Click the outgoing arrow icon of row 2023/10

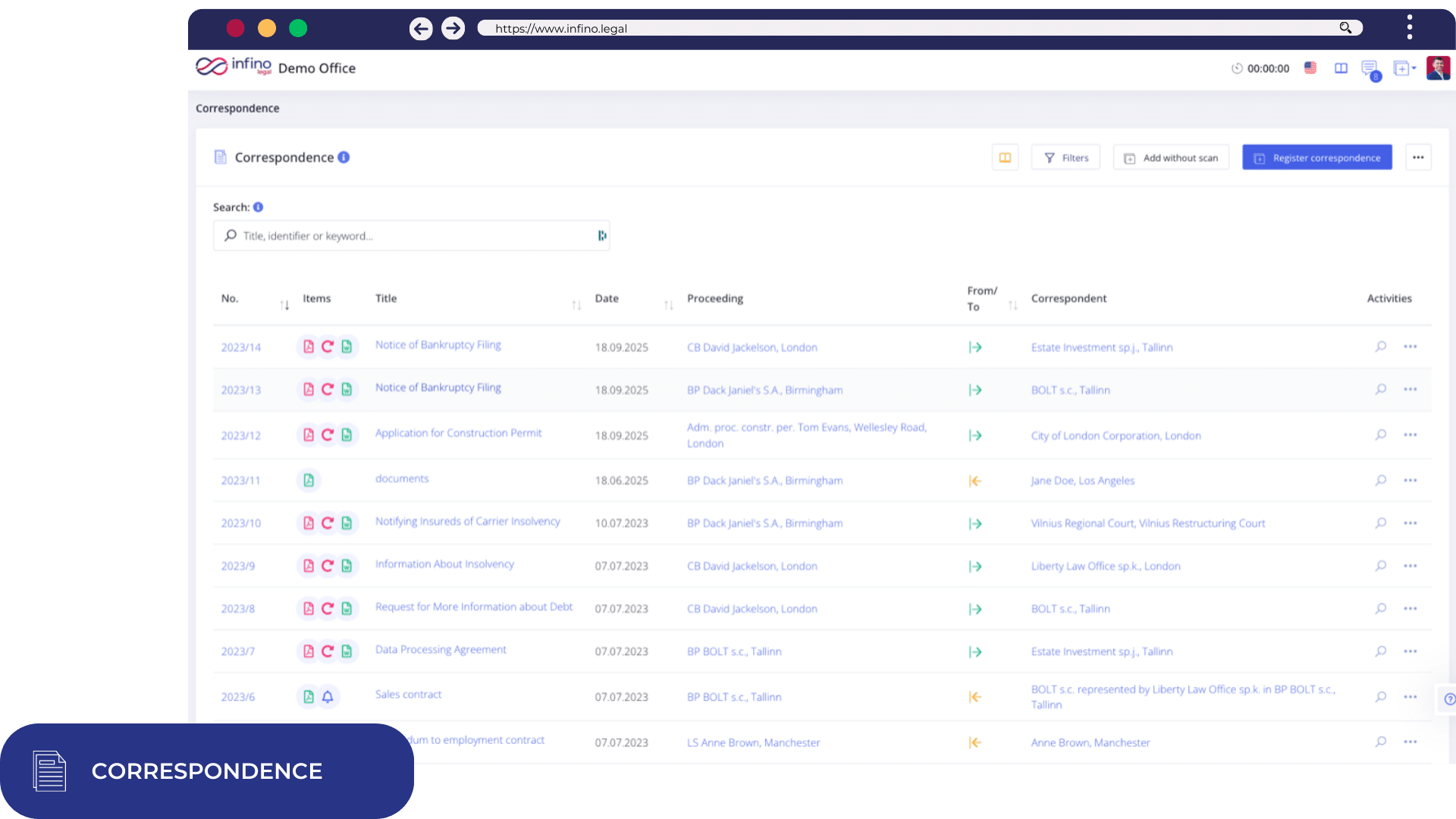975,523
